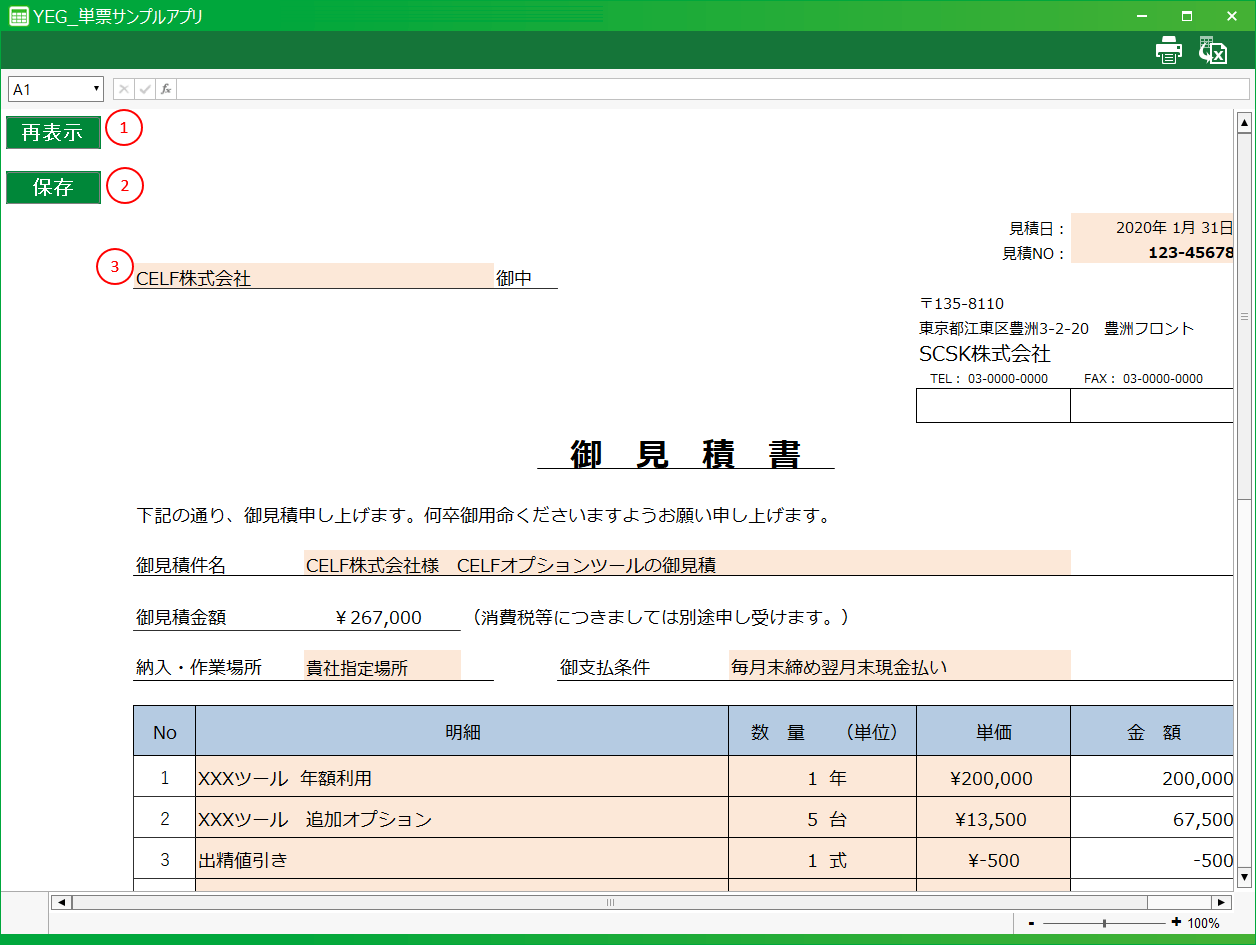Viewport: 1256px width, 945px height.
Task: Click the zoom in plus icon
Action: [1176, 923]
